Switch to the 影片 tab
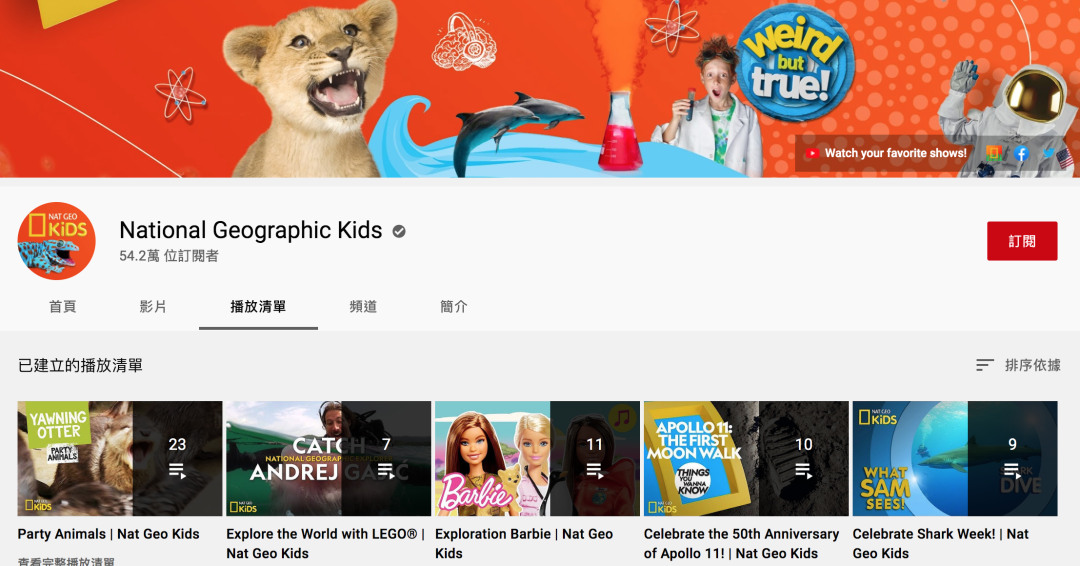1080x566 pixels. pyautogui.click(x=153, y=306)
